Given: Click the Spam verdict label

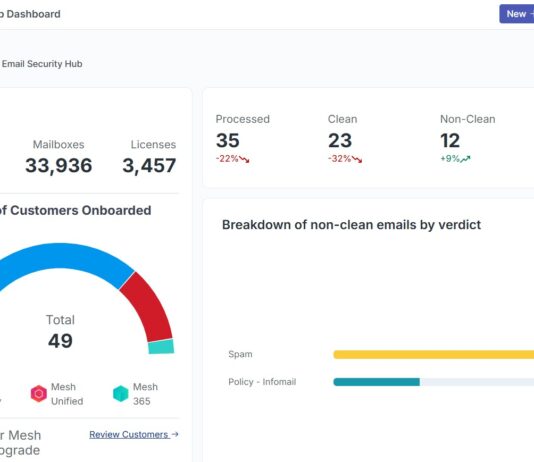Looking at the screenshot, I should [x=240, y=354].
